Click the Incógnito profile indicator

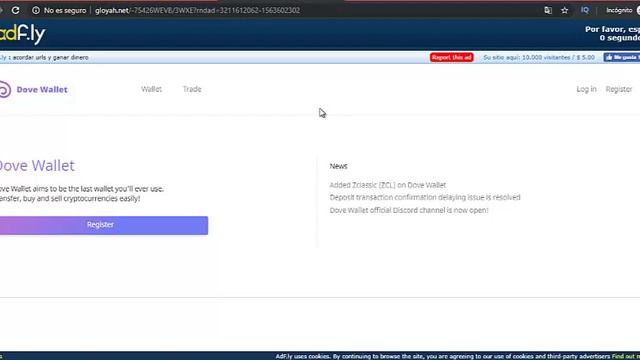pyautogui.click(x=622, y=10)
